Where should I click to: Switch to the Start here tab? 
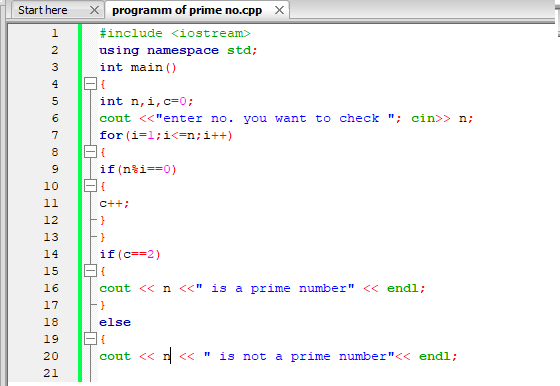(x=43, y=10)
